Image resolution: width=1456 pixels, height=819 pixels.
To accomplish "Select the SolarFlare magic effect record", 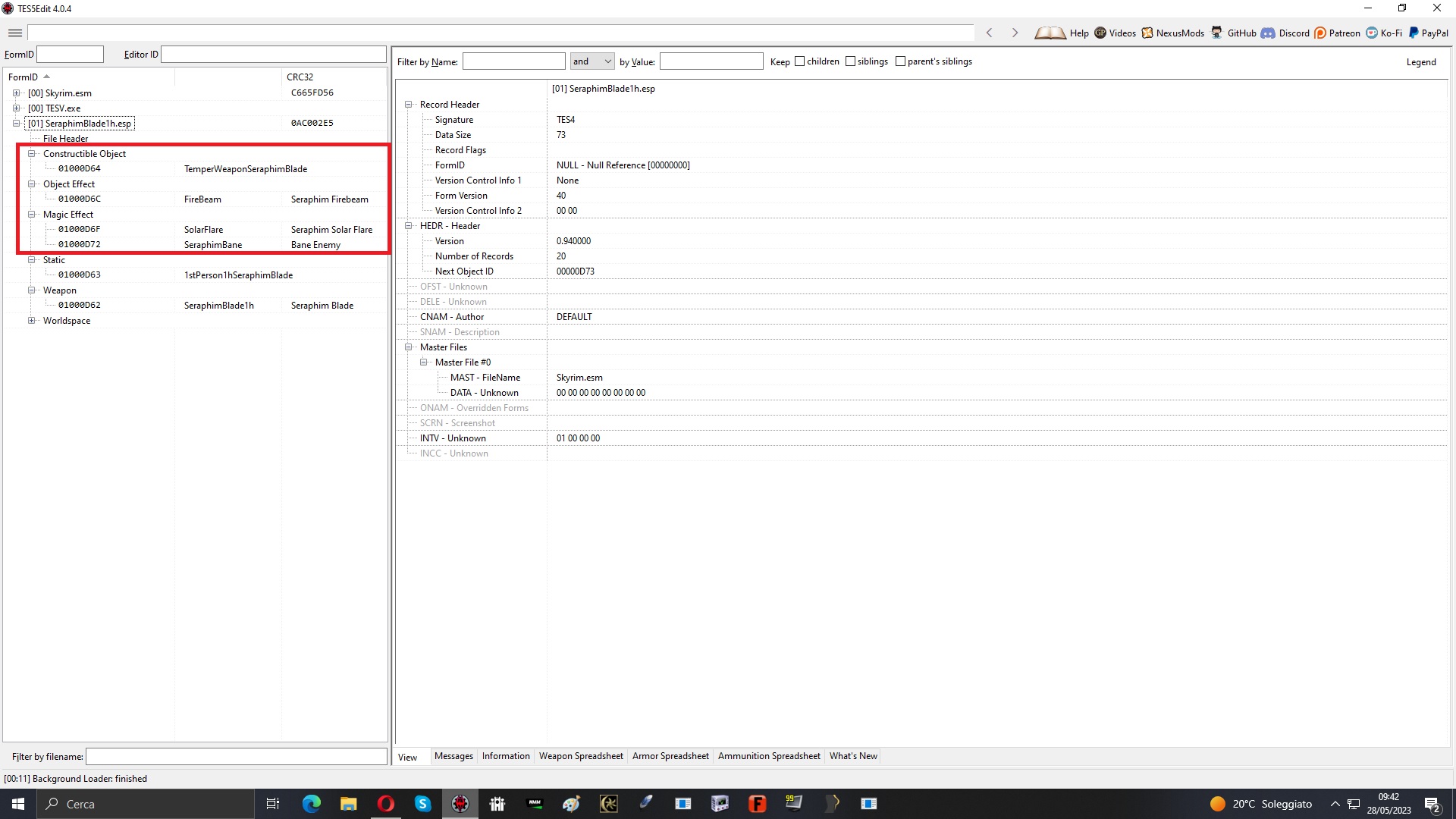I will [x=196, y=230].
